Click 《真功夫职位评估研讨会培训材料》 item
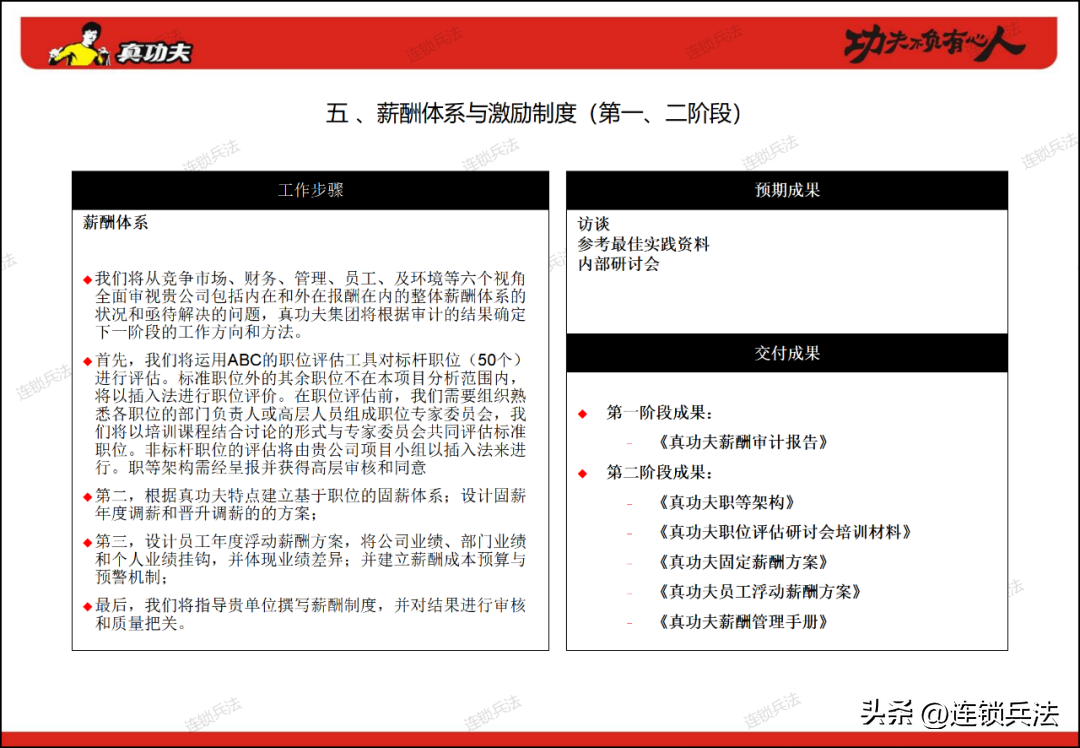Image resolution: width=1080 pixels, height=748 pixels. 785,532
